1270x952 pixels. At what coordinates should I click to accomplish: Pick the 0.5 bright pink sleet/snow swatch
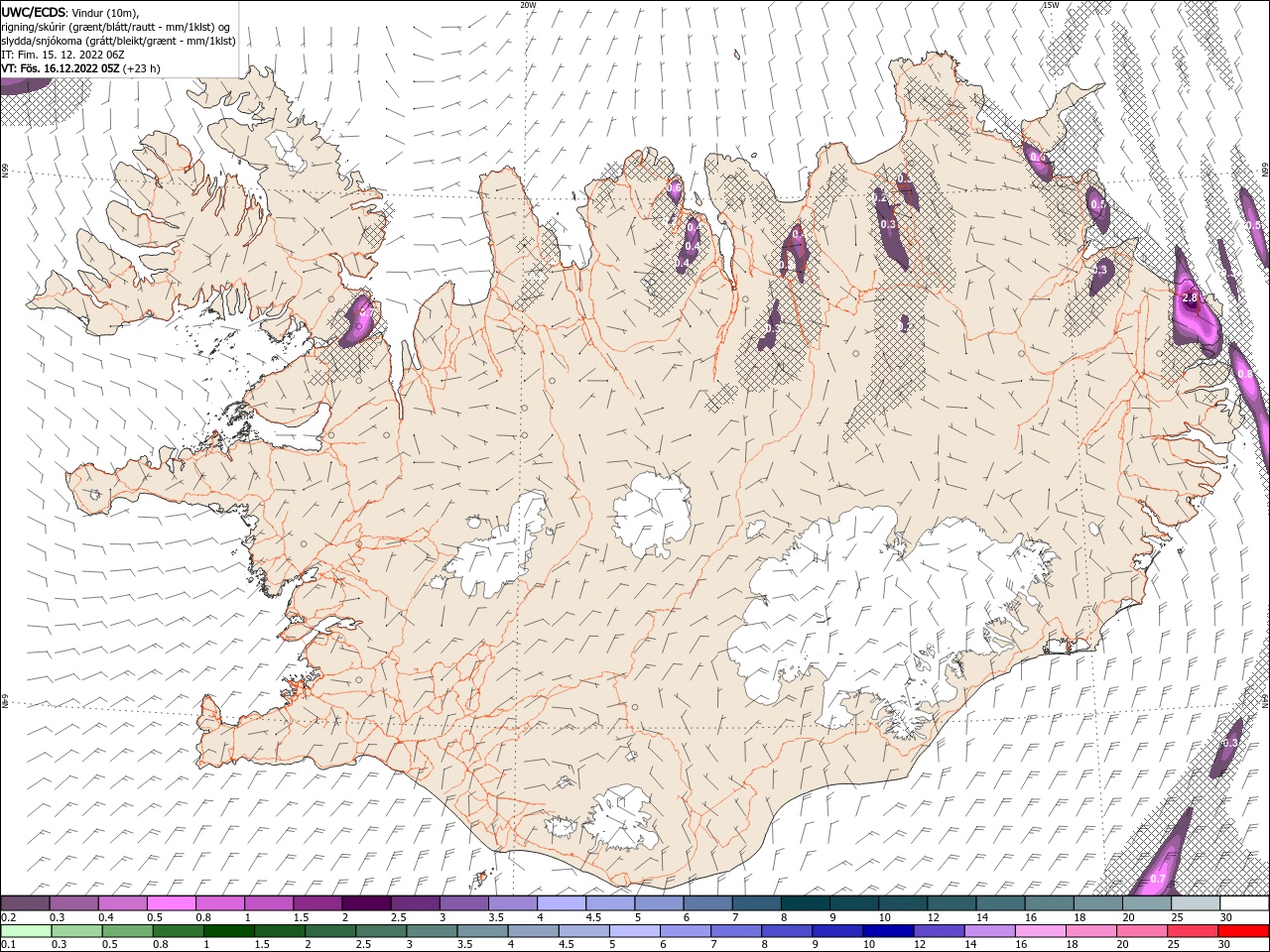[171, 903]
